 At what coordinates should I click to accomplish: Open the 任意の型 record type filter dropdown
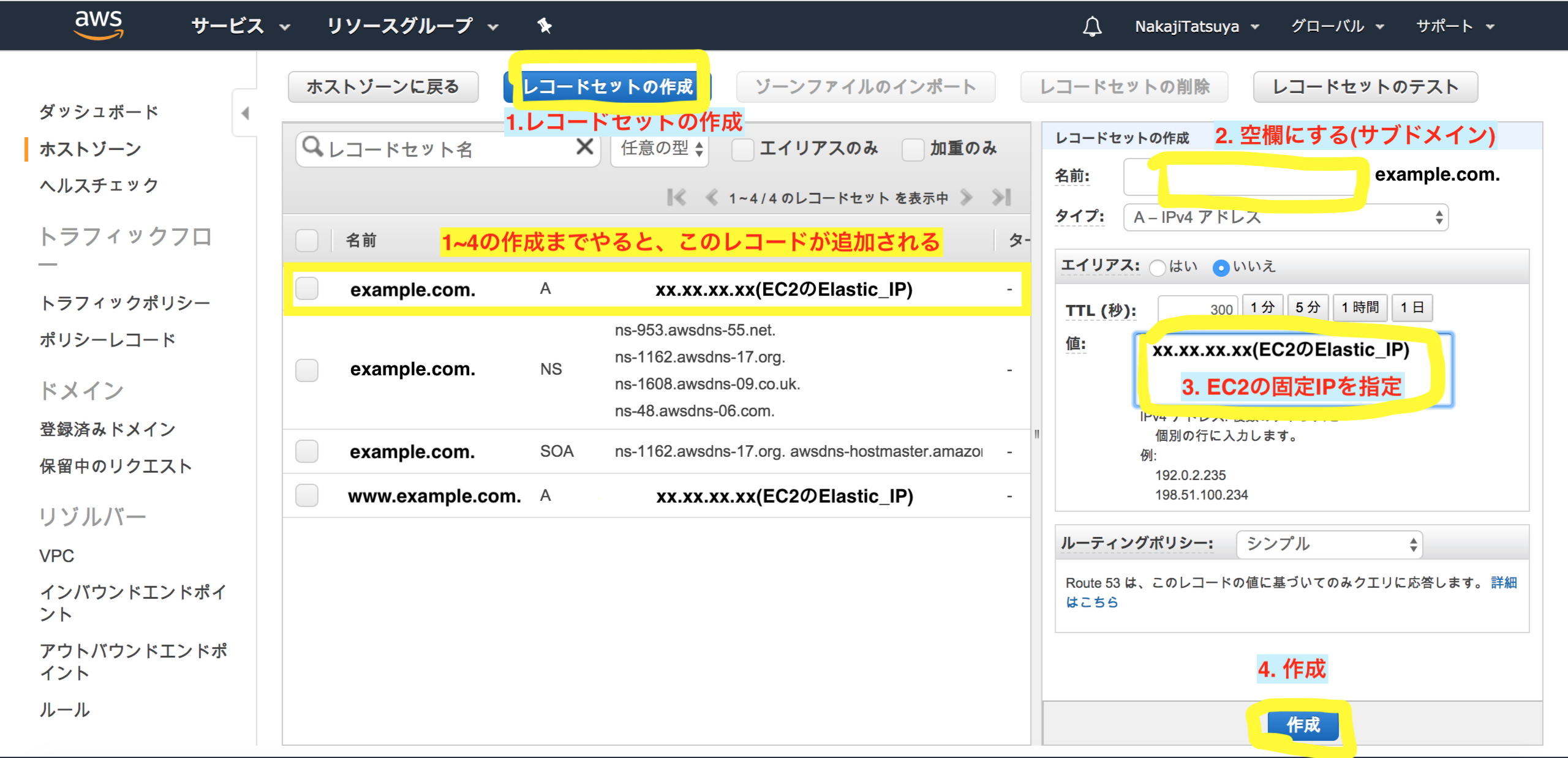click(x=660, y=149)
